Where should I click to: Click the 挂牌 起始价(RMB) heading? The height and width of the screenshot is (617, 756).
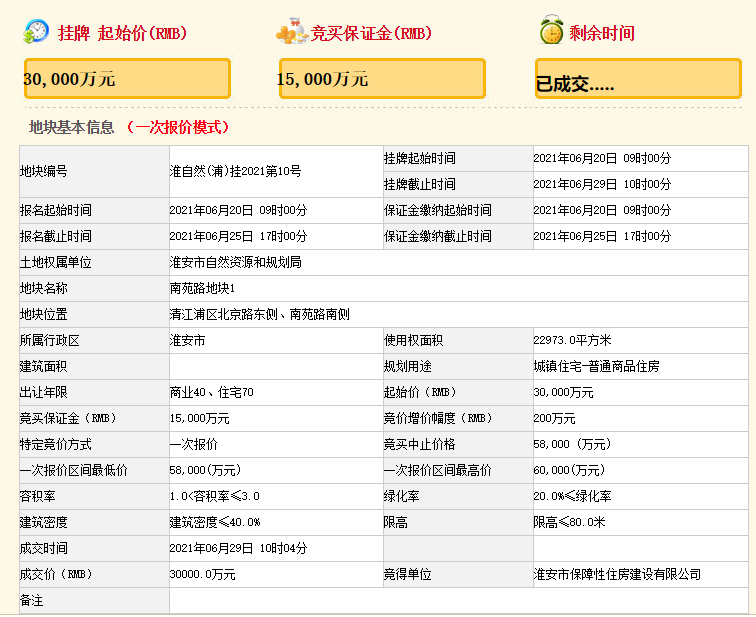[x=122, y=33]
